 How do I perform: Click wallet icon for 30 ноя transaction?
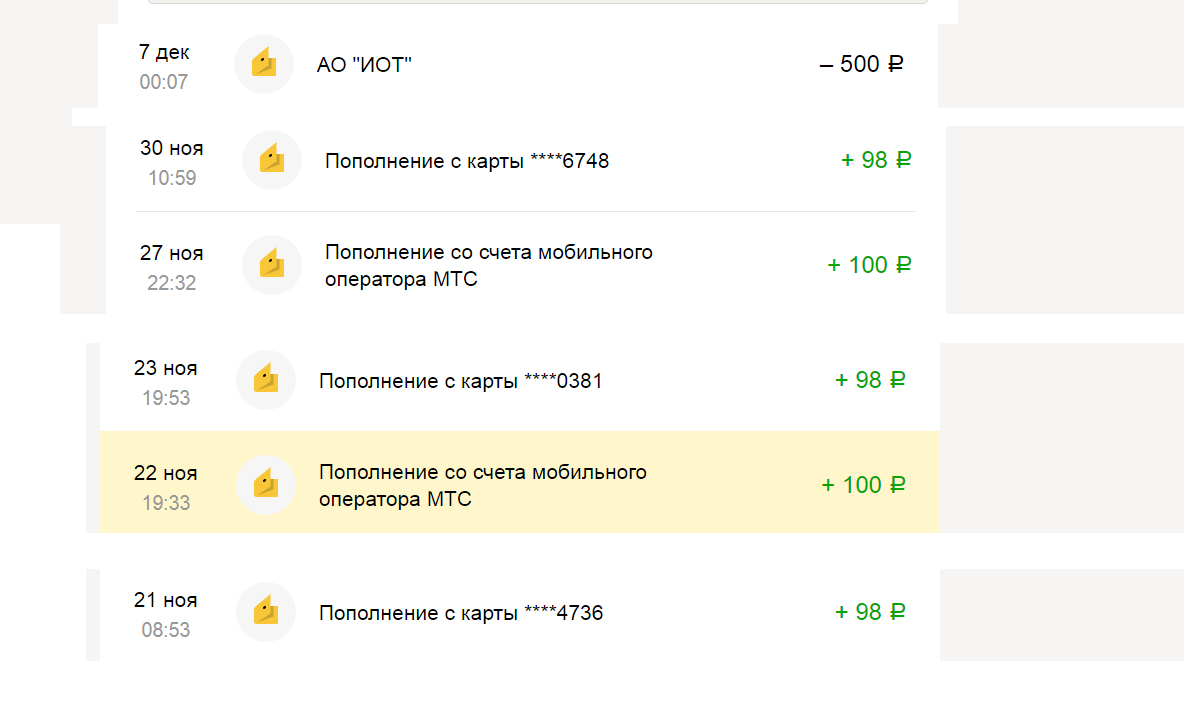pyautogui.click(x=272, y=160)
